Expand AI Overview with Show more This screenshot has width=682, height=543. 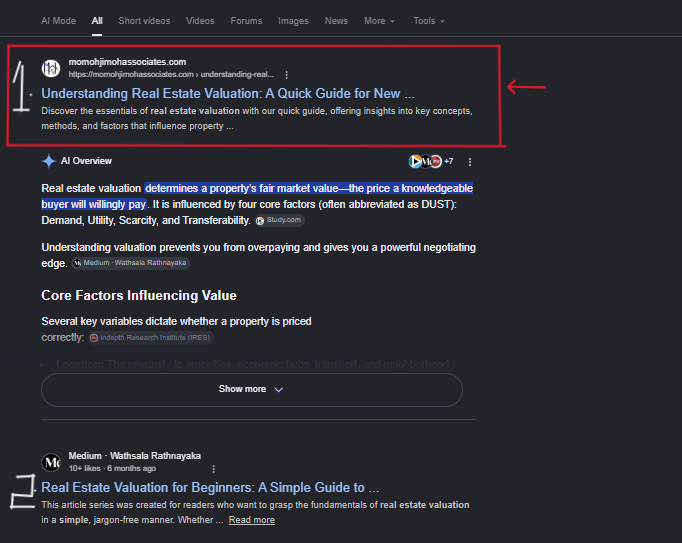pyautogui.click(x=252, y=389)
